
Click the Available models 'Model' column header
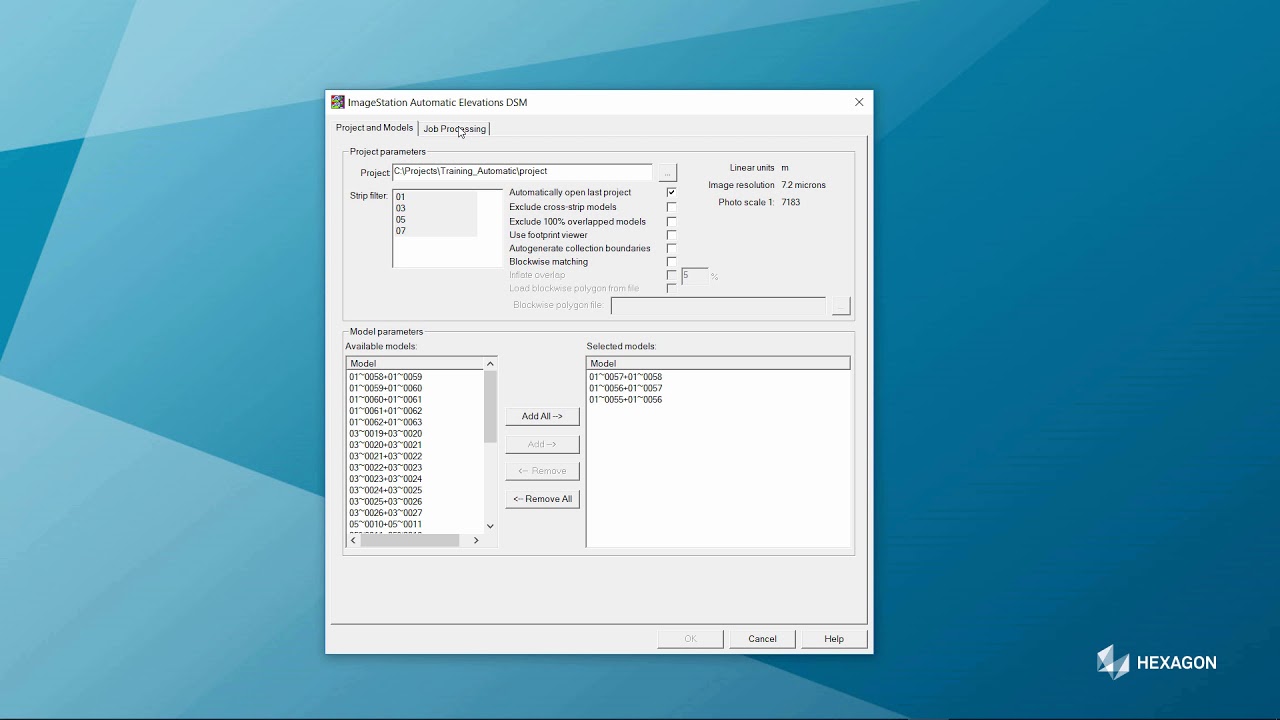pyautogui.click(x=415, y=363)
